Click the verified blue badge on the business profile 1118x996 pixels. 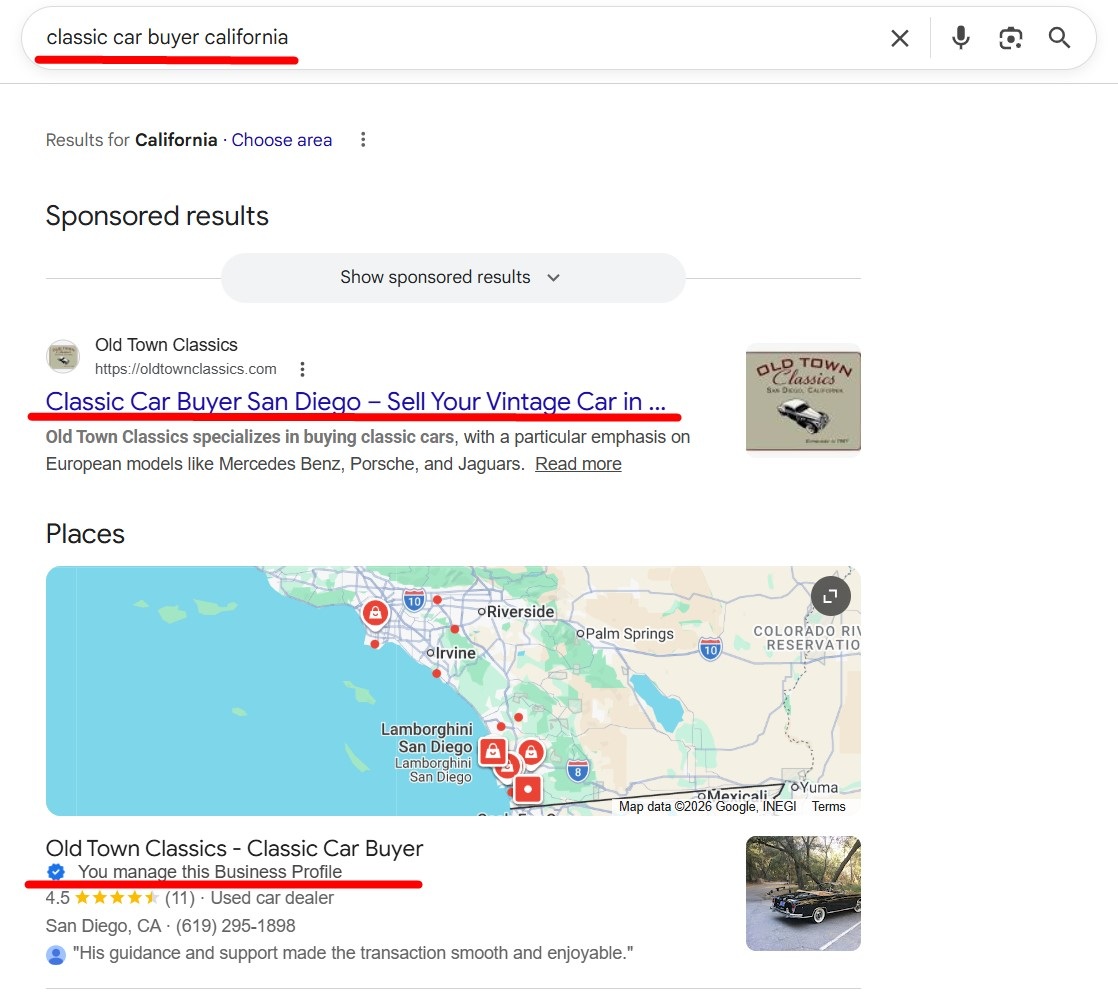point(56,872)
